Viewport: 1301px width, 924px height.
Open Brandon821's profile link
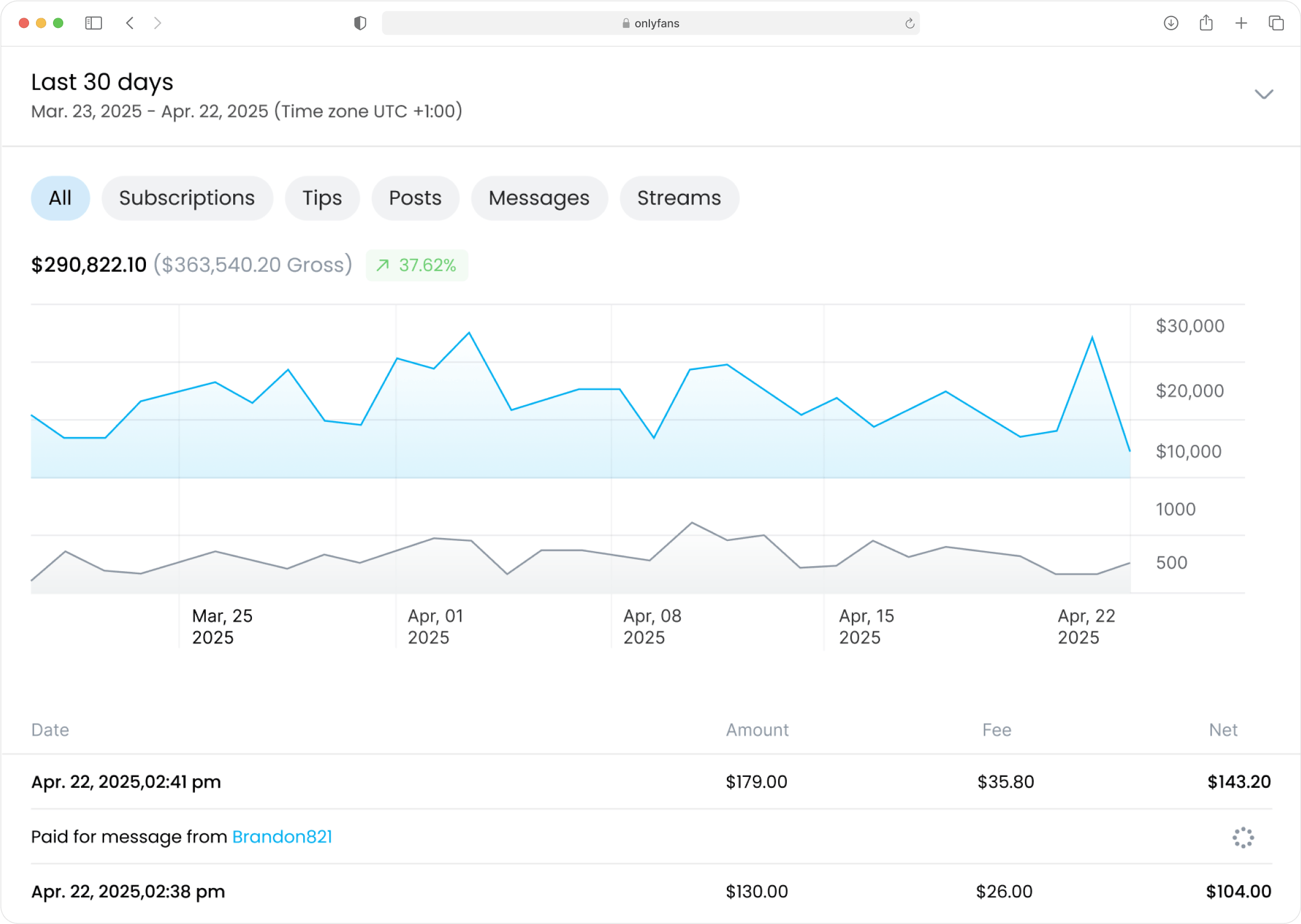tap(282, 837)
